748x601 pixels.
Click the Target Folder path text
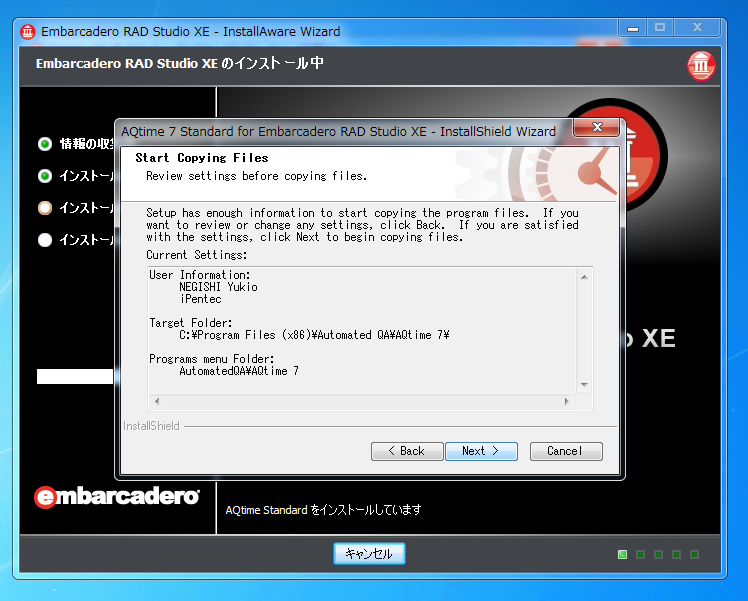314,335
